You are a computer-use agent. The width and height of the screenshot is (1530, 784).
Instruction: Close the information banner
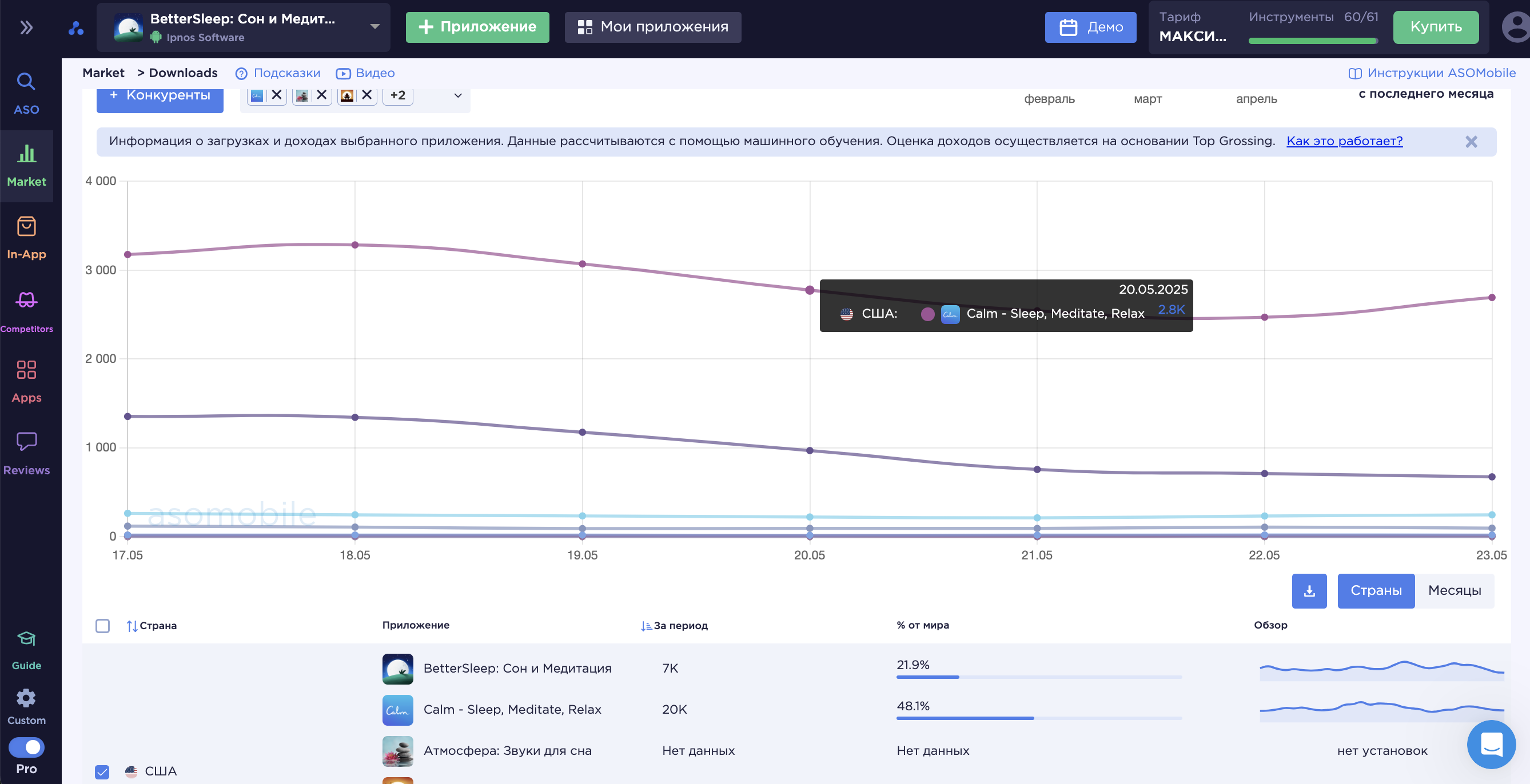pos(1471,142)
